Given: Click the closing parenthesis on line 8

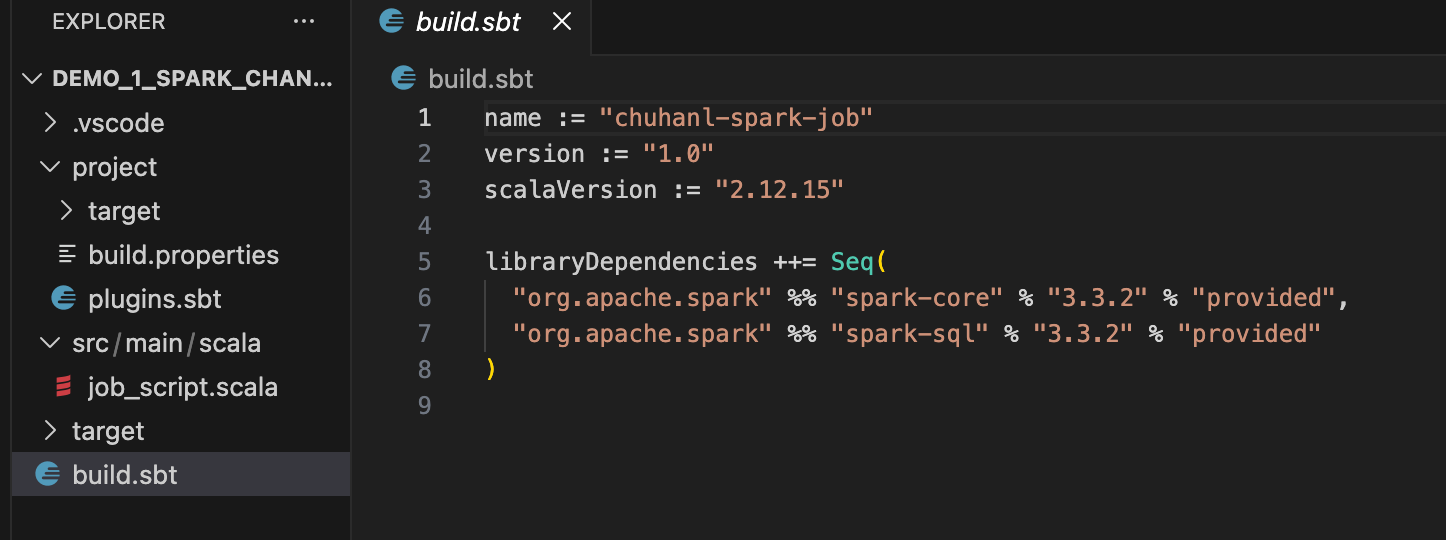Looking at the screenshot, I should [491, 370].
